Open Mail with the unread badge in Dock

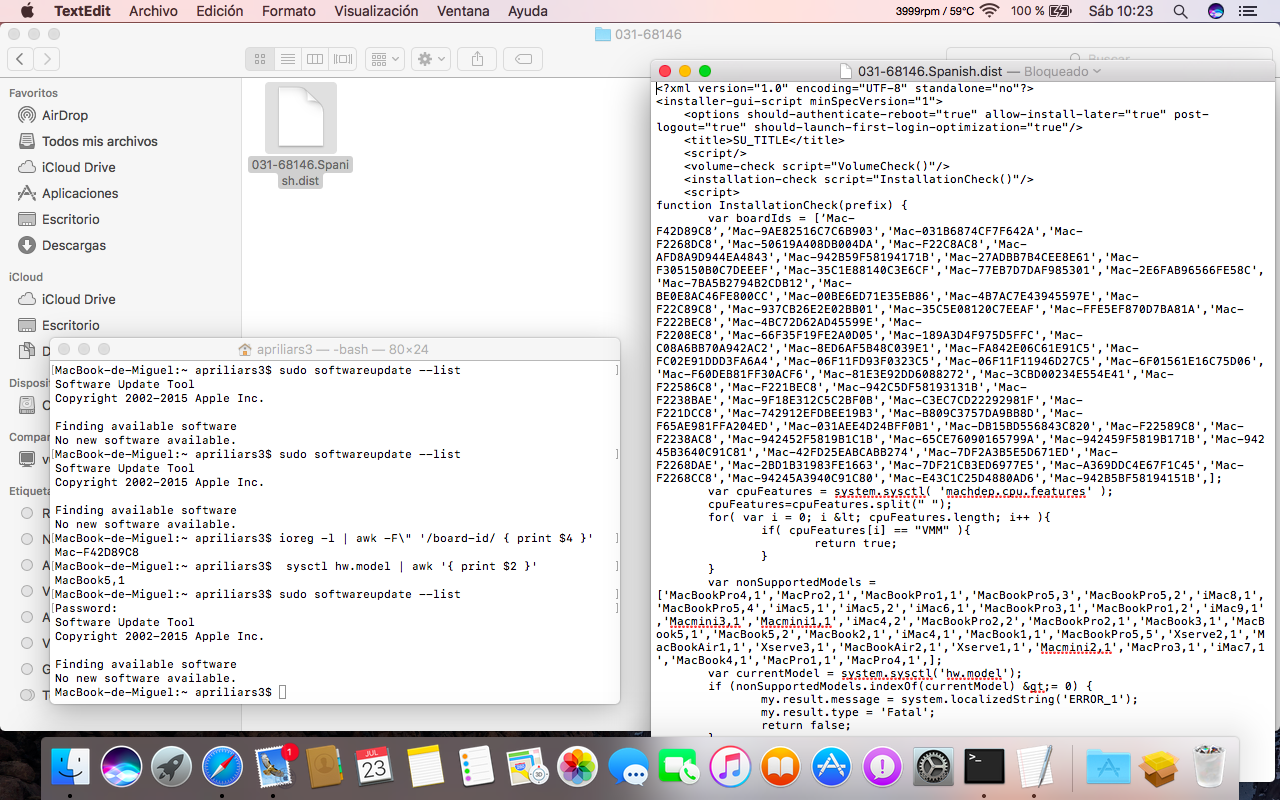pos(273,767)
